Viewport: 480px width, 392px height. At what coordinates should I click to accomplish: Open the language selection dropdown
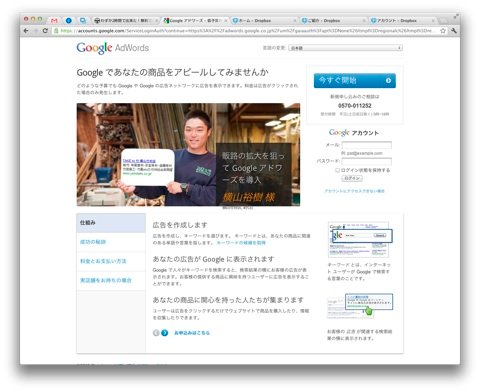[345, 48]
